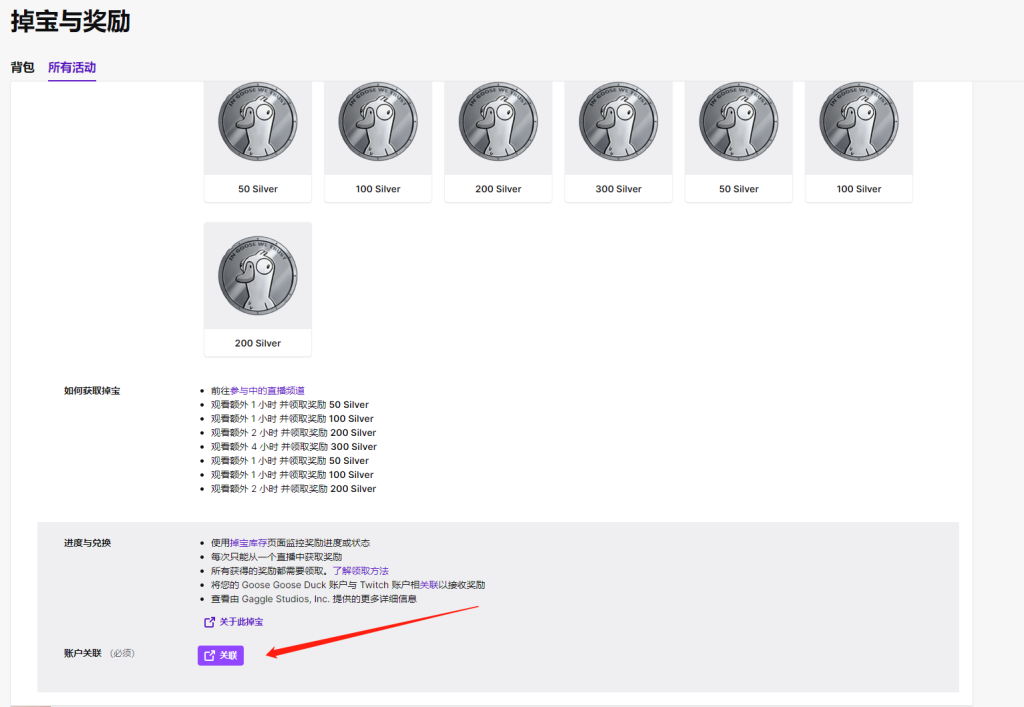
Task: Follow the 掉宝库存 page link
Action: coord(248,542)
